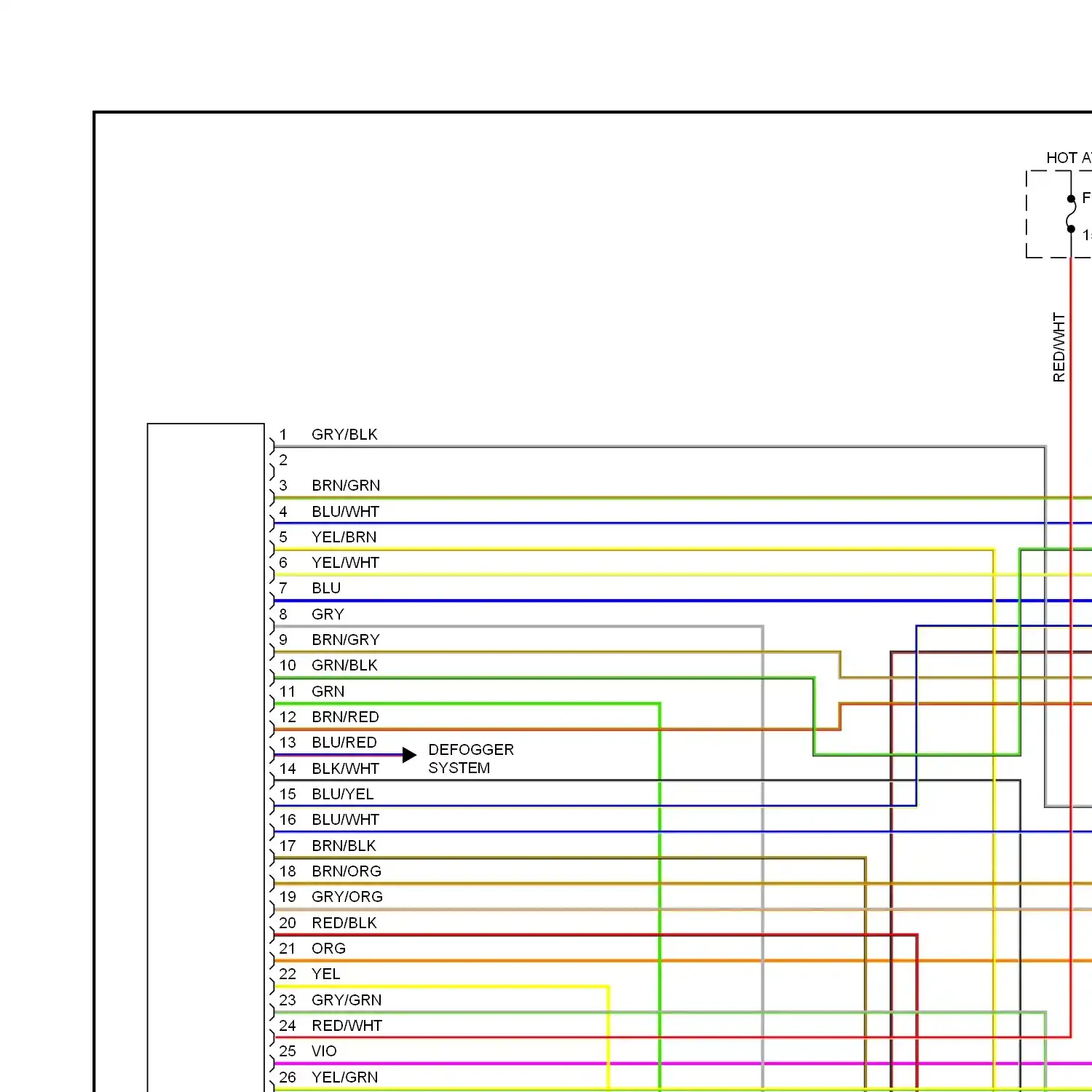1092x1092 pixels.
Task: Select BLU/YEL label at pin 15
Action: [342, 794]
